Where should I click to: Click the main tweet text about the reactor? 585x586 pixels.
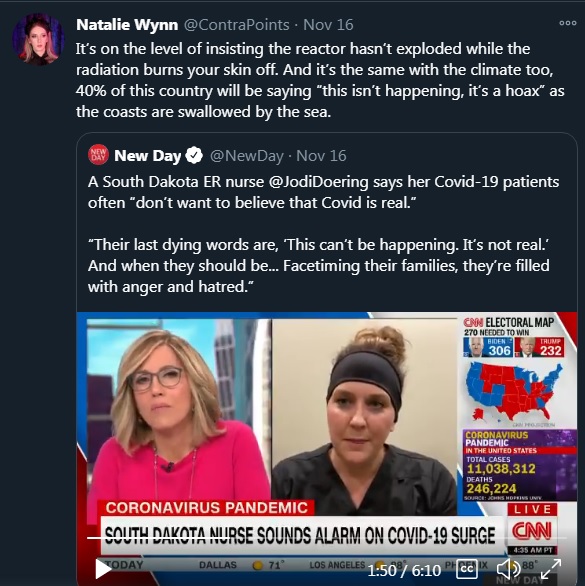[x=320, y=80]
